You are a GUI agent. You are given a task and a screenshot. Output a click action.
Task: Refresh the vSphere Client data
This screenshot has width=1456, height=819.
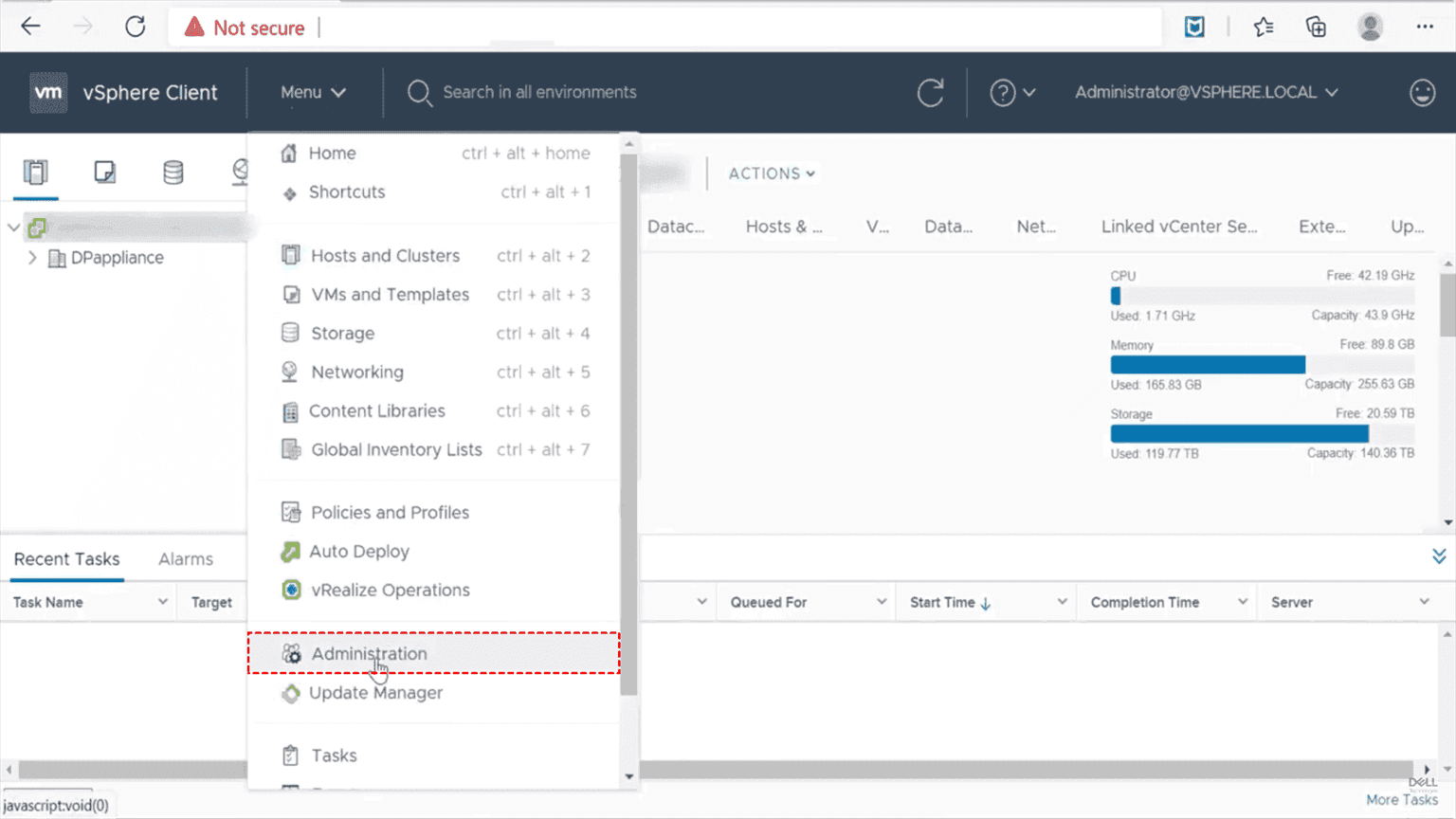930,93
